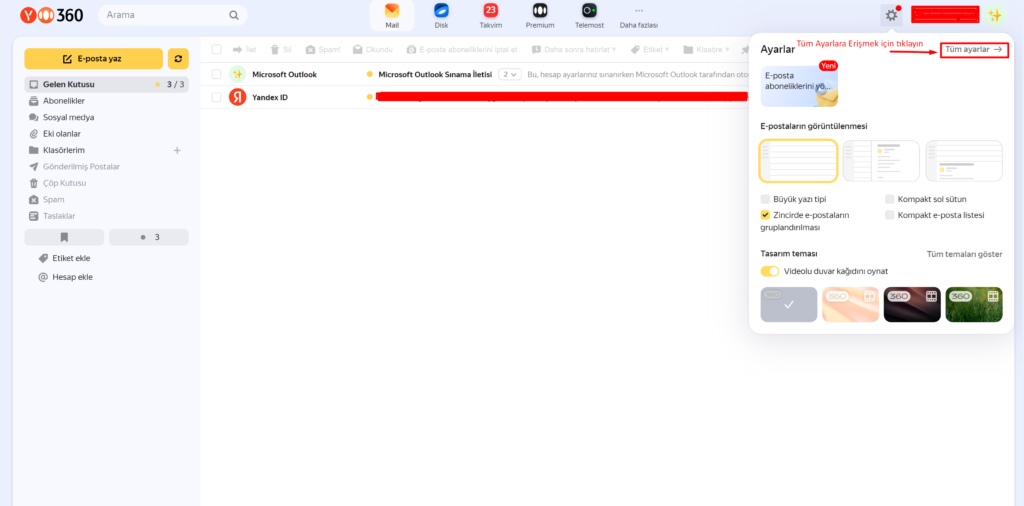Toggle Videolu duvar kağıdını oynat switch
The image size is (1024, 506).
pyautogui.click(x=770, y=271)
